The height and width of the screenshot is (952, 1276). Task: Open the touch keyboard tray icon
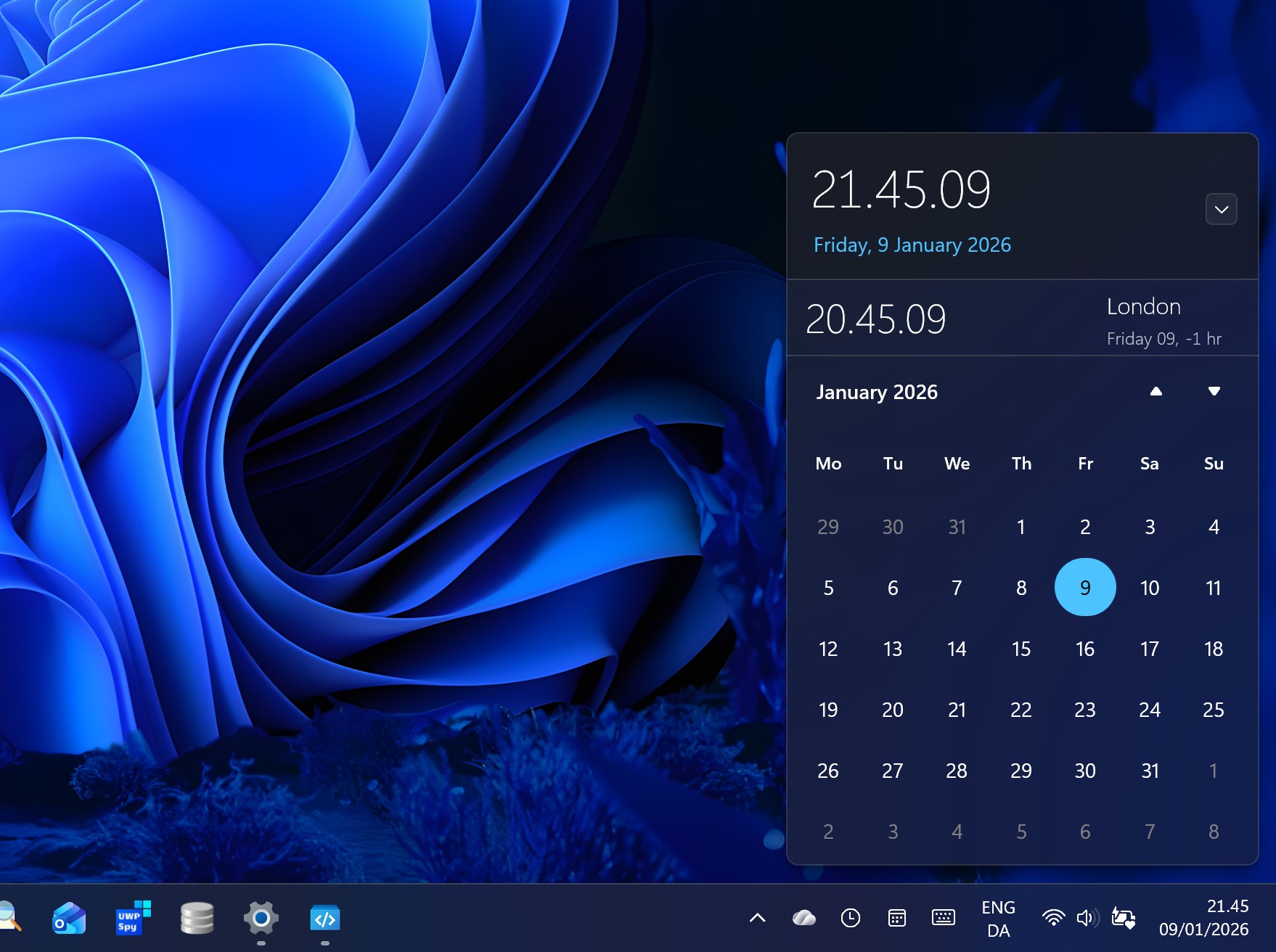coord(943,918)
